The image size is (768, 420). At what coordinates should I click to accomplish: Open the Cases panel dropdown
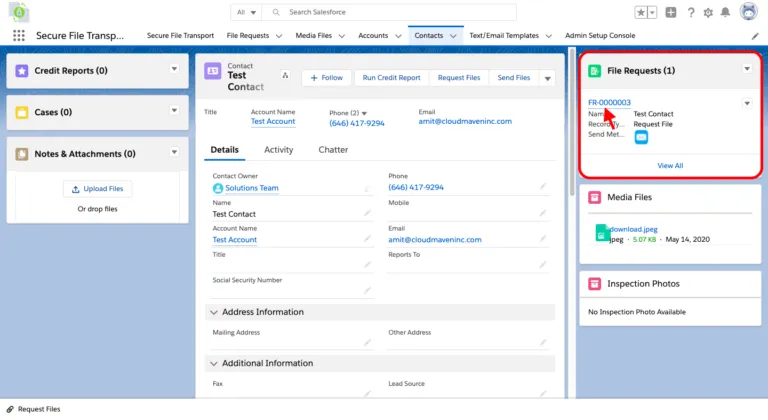tap(174, 111)
